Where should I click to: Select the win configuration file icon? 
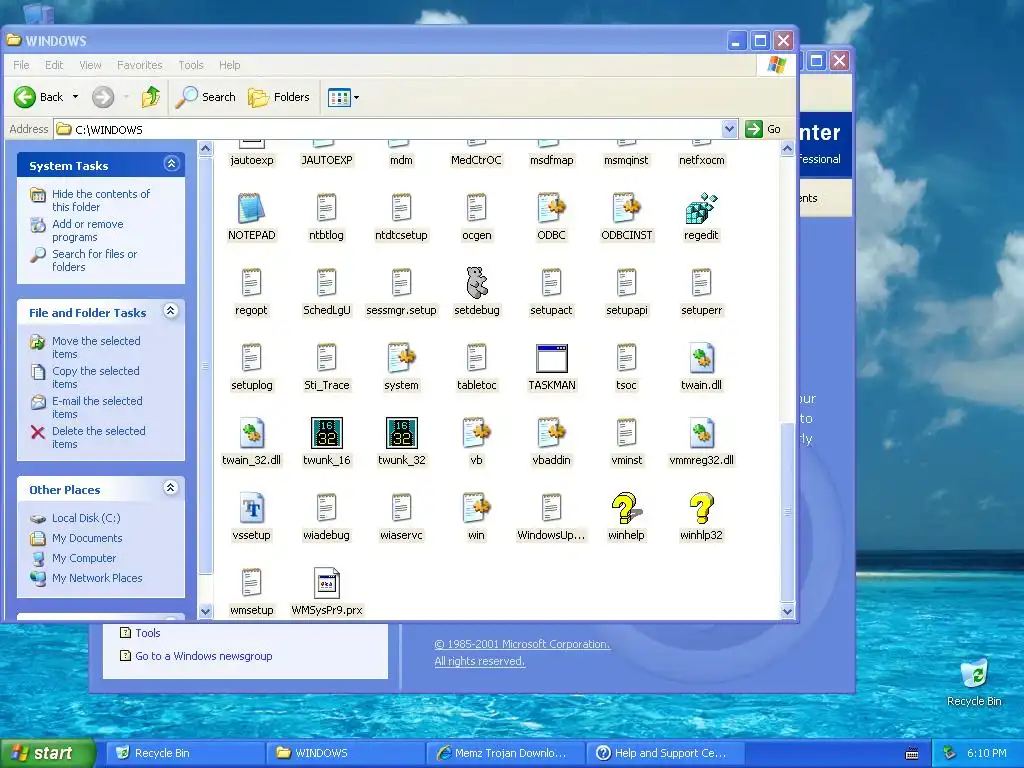(x=477, y=508)
